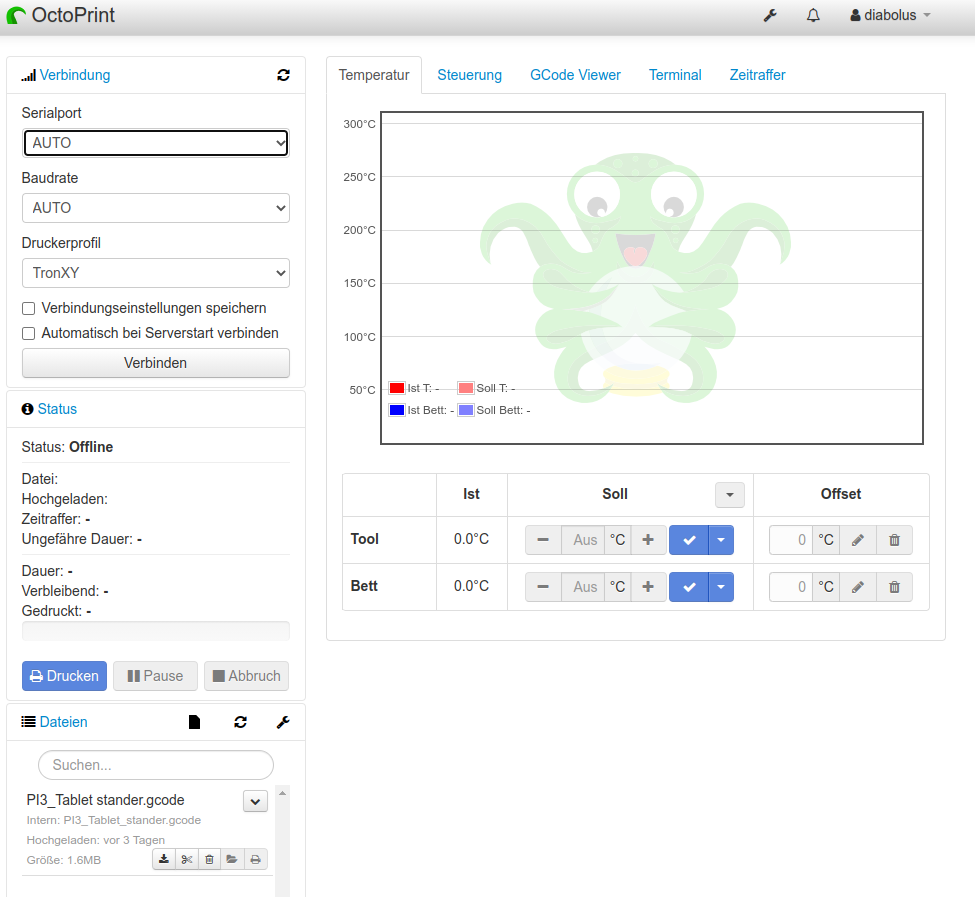Refresh the Verbindung serial port list
This screenshot has width=975, height=897.
(283, 75)
